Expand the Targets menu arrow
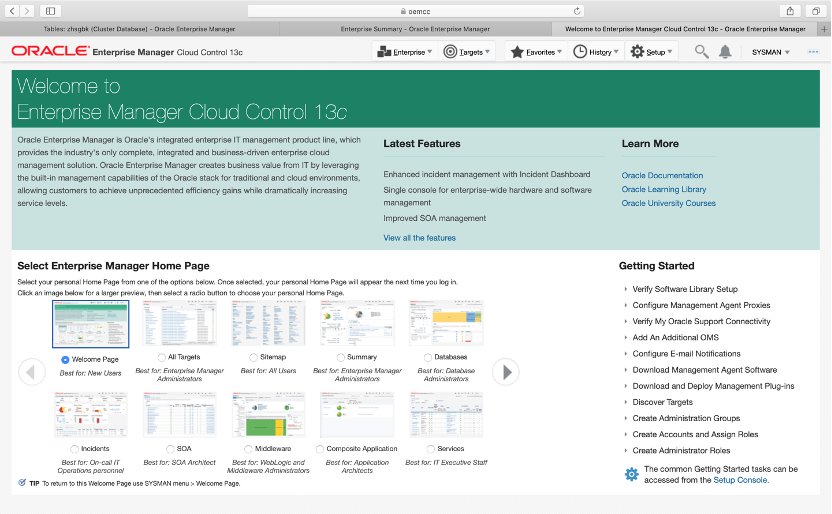 tap(487, 52)
